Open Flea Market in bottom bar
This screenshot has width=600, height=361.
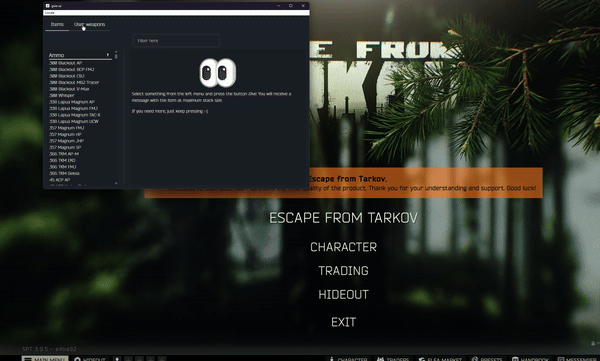440,359
